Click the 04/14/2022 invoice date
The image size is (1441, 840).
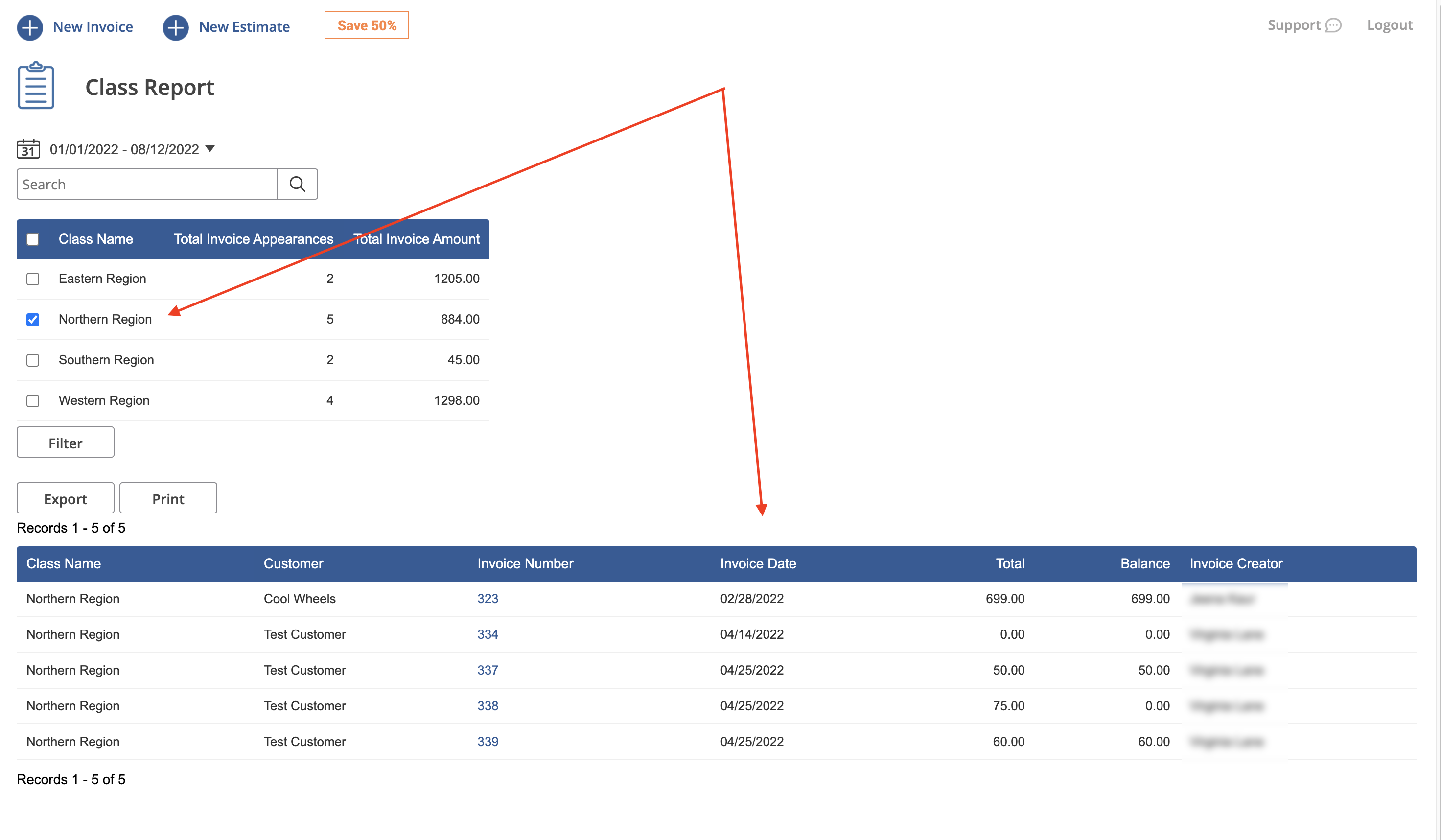pyautogui.click(x=752, y=634)
